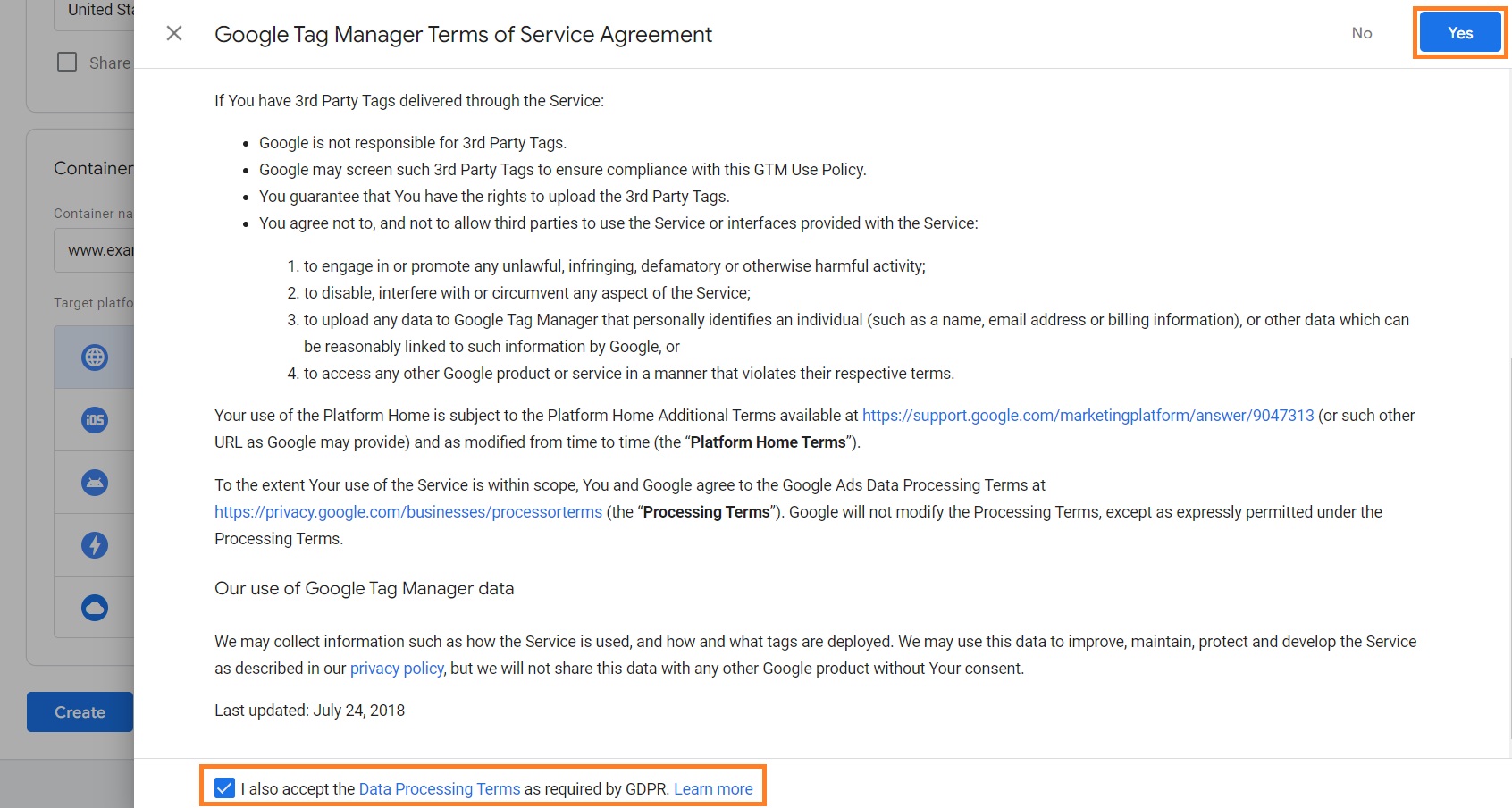Close the Terms of Service dialog with the X

pyautogui.click(x=173, y=33)
